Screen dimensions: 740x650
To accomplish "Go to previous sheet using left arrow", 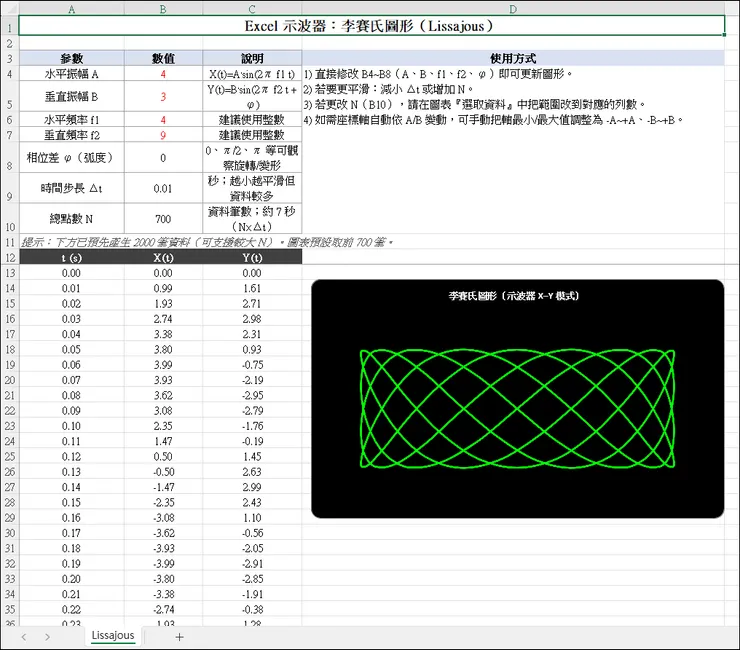I will coord(24,637).
